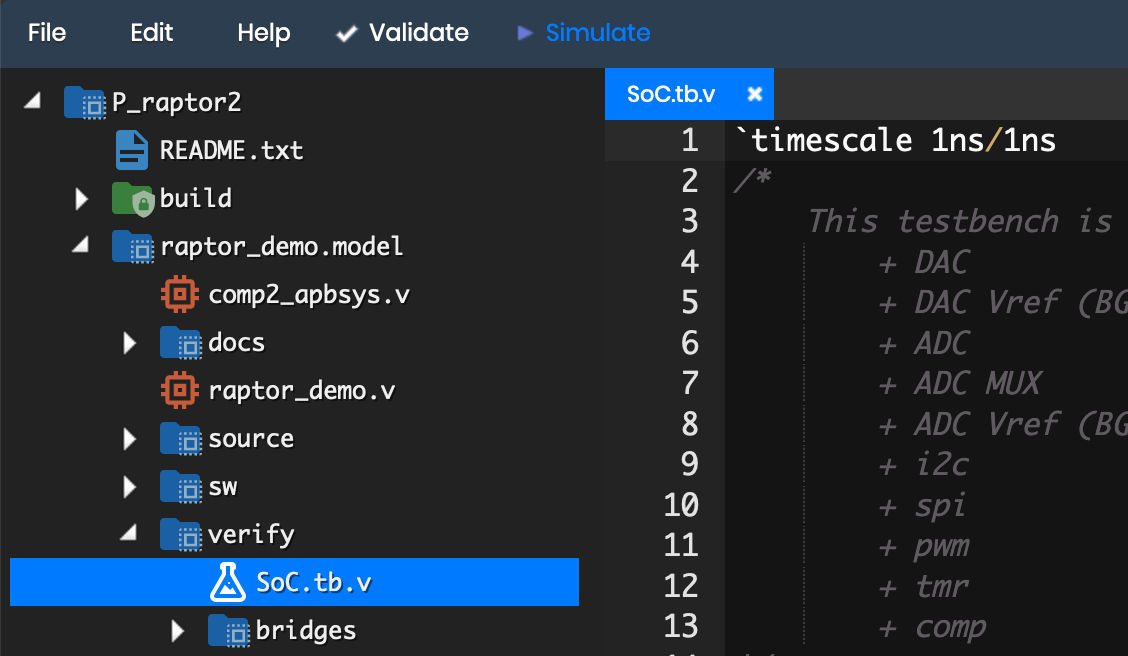Viewport: 1128px width, 656px height.
Task: Open the File menu
Action: coord(47,32)
